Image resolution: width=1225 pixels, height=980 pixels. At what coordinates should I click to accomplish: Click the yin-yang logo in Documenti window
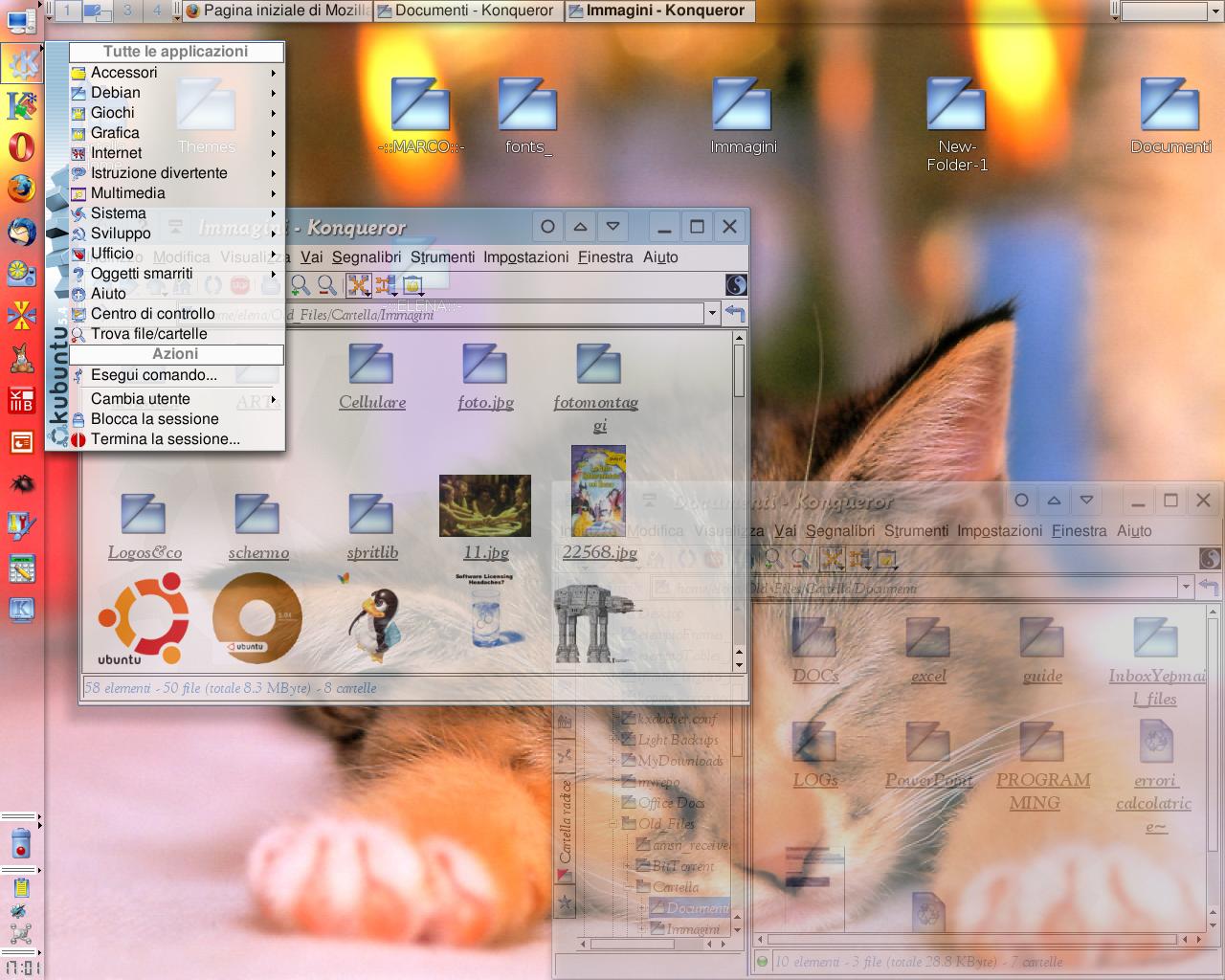(x=1209, y=558)
